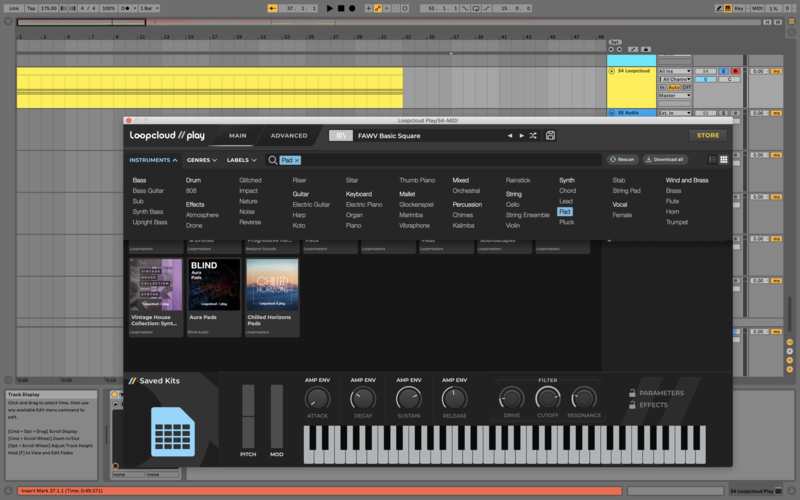The image size is (800, 500).
Task: Switch to grid view layout icon
Action: (x=722, y=159)
